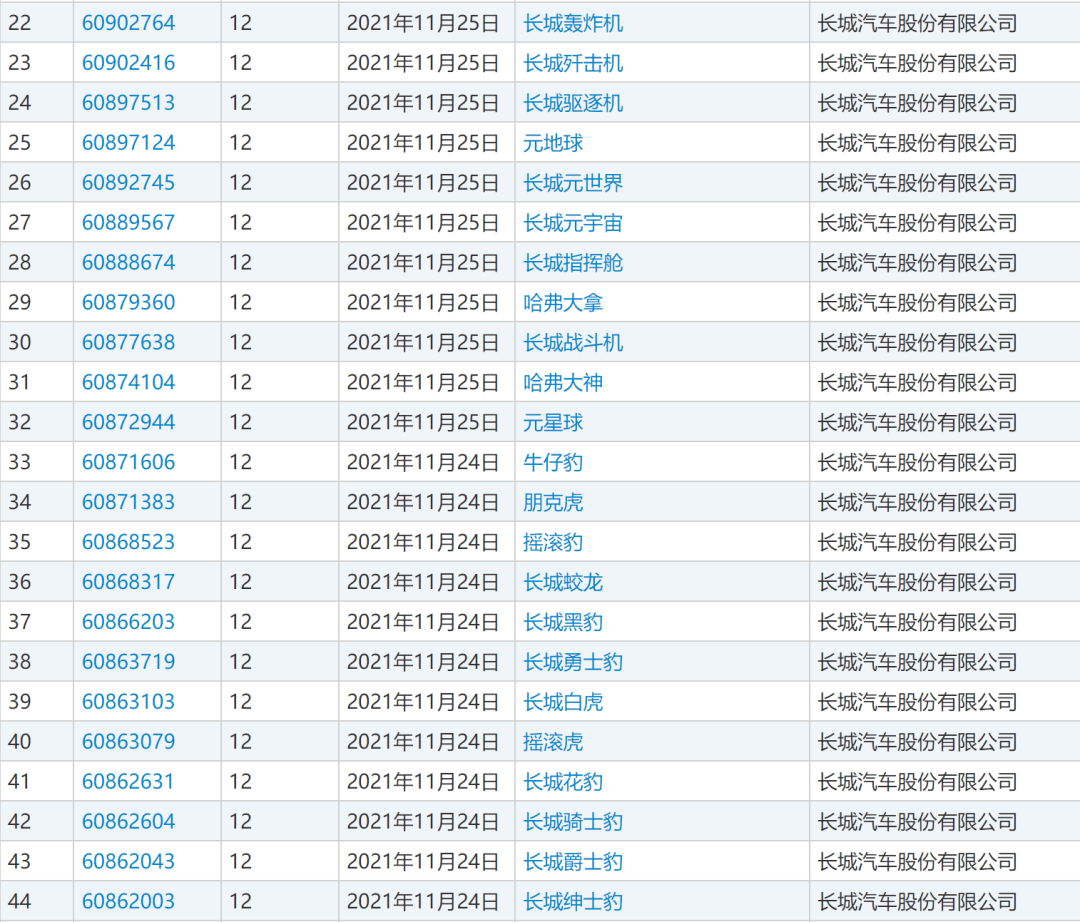The image size is (1080, 922).
Task: Click application number 60889567
Action: point(128,222)
